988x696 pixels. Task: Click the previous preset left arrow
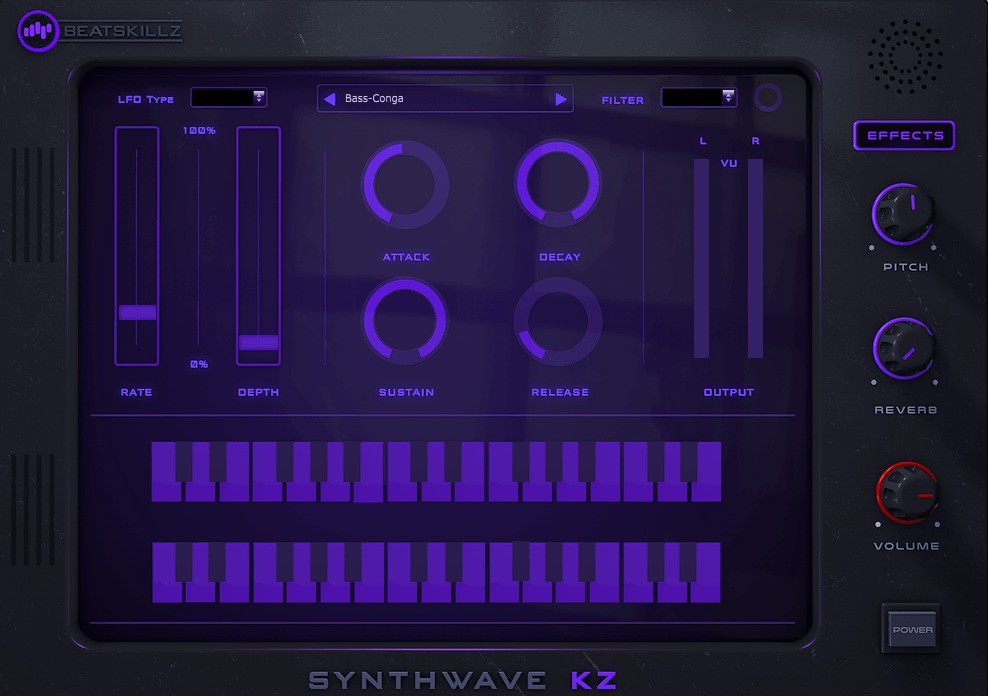[329, 99]
